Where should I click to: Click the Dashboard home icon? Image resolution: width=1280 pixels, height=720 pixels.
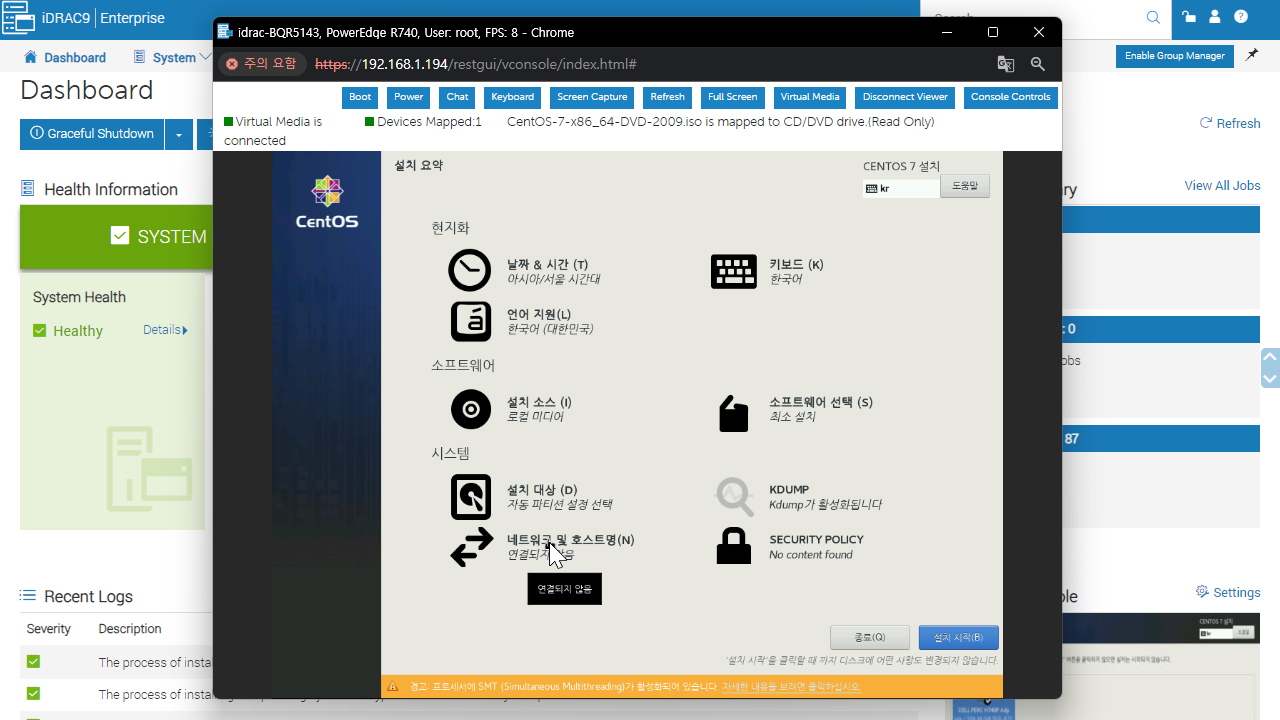click(x=31, y=57)
